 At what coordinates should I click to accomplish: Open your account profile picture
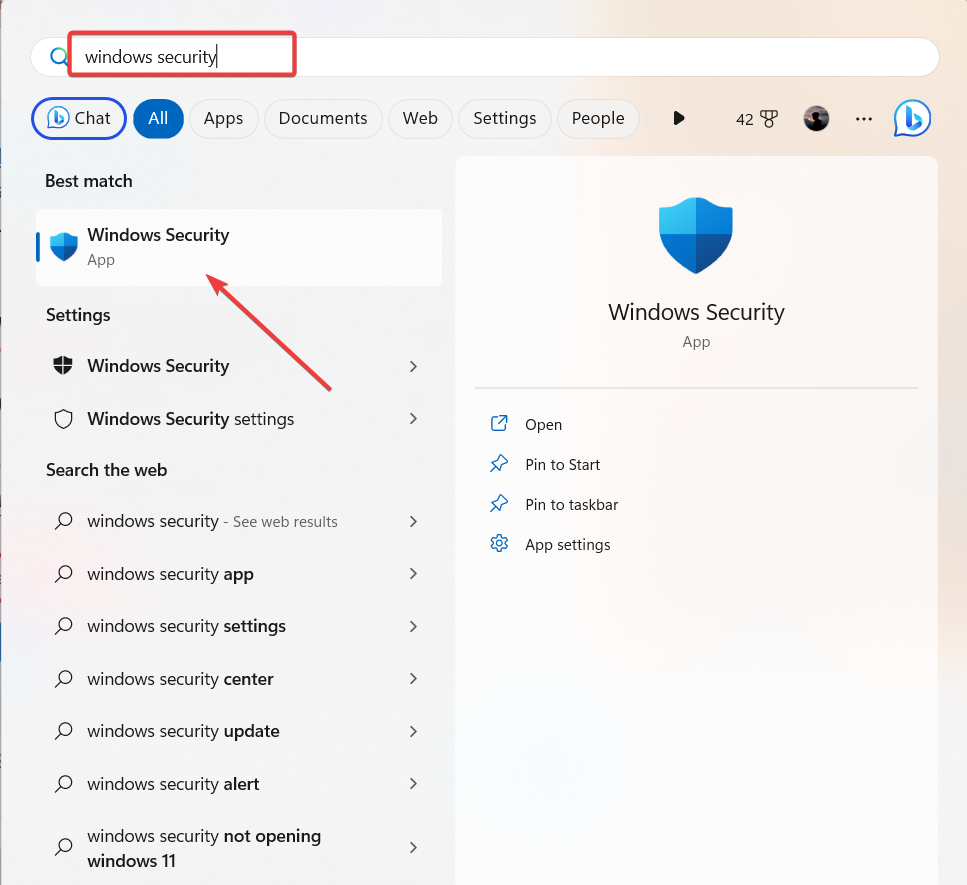pos(816,118)
